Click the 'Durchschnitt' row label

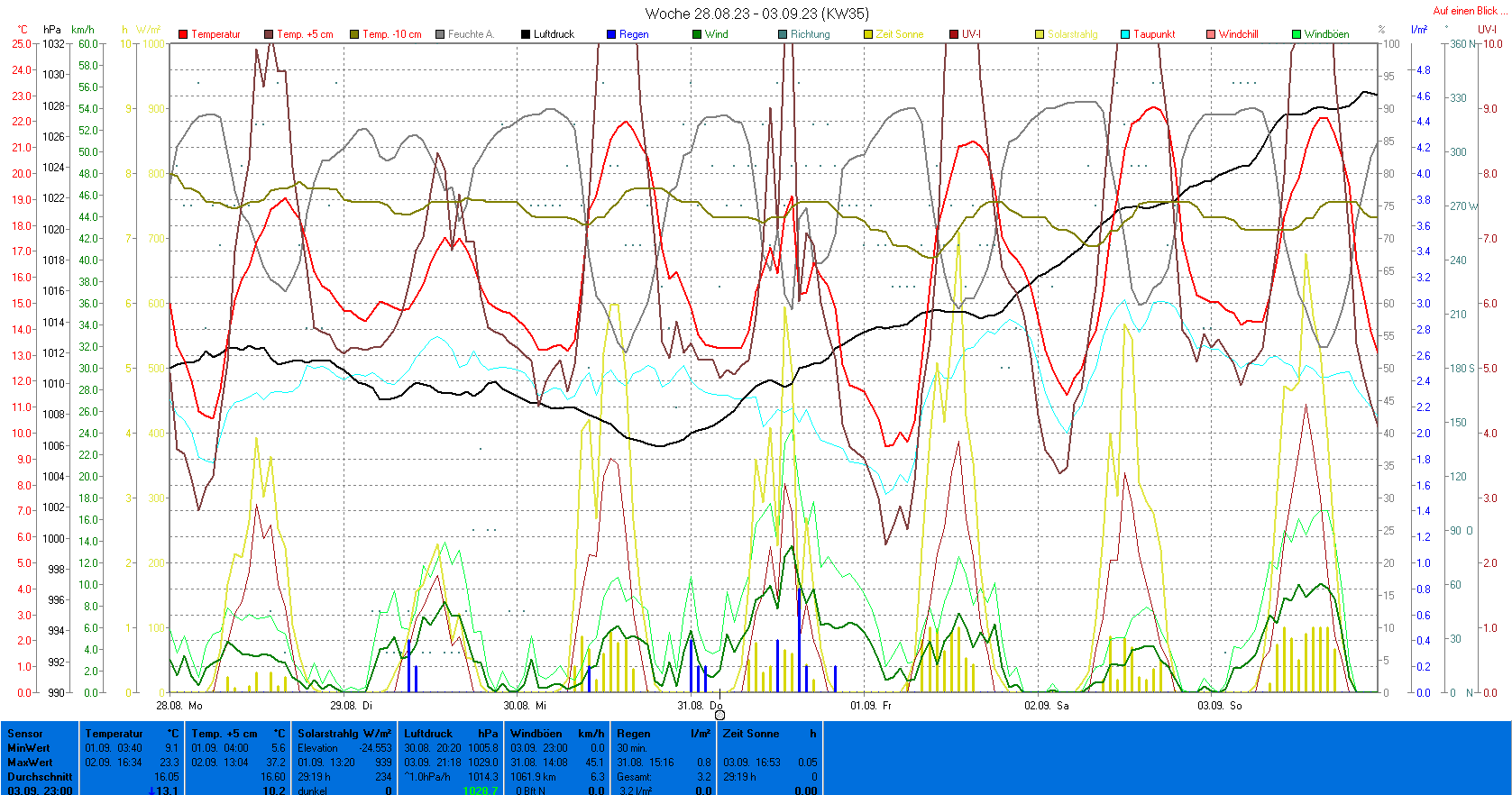point(40,777)
